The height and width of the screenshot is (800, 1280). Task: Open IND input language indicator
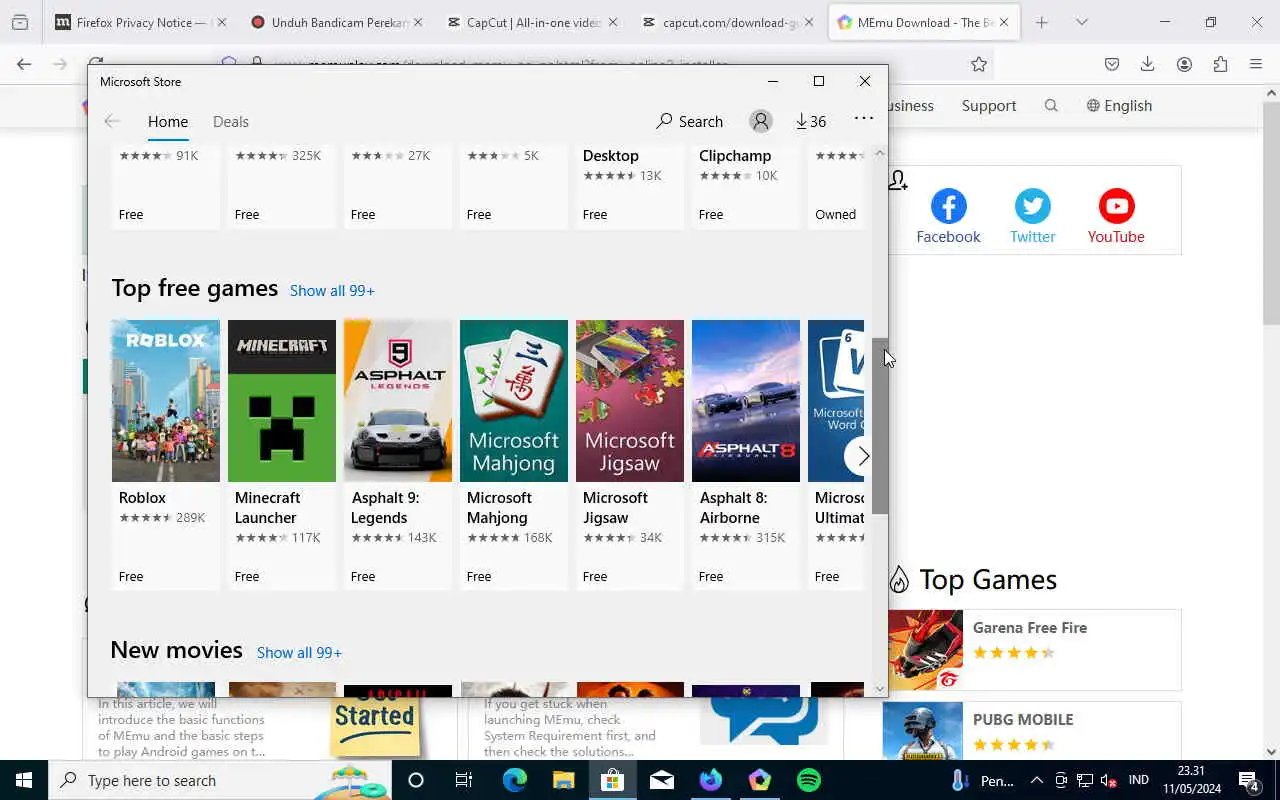[1139, 780]
